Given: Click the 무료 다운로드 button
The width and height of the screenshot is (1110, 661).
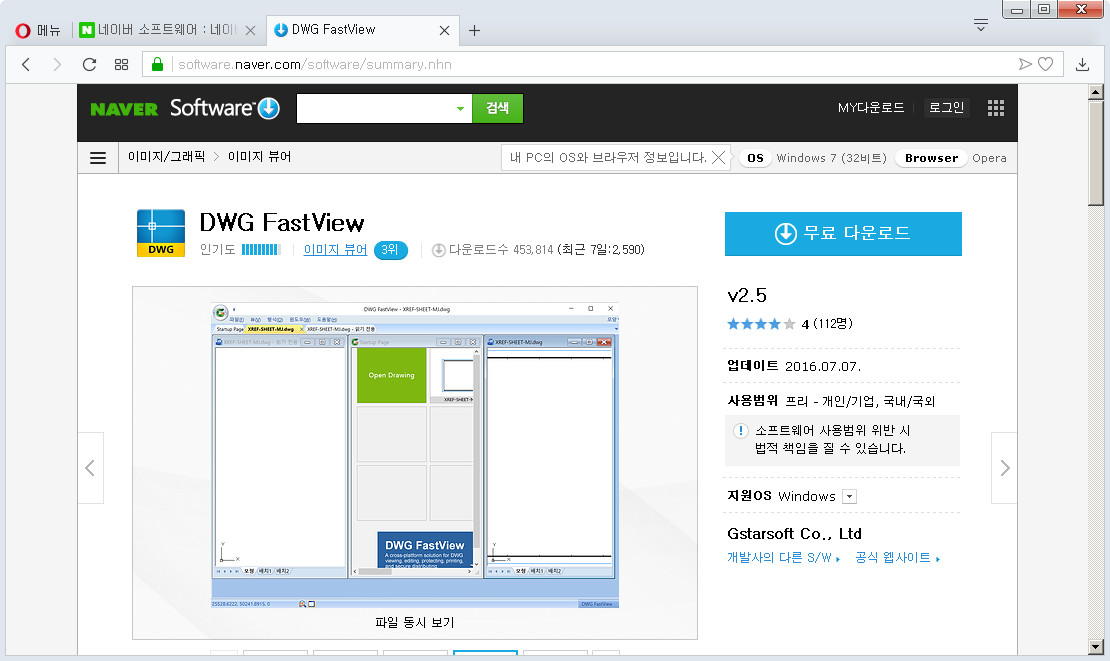Looking at the screenshot, I should (x=843, y=234).
